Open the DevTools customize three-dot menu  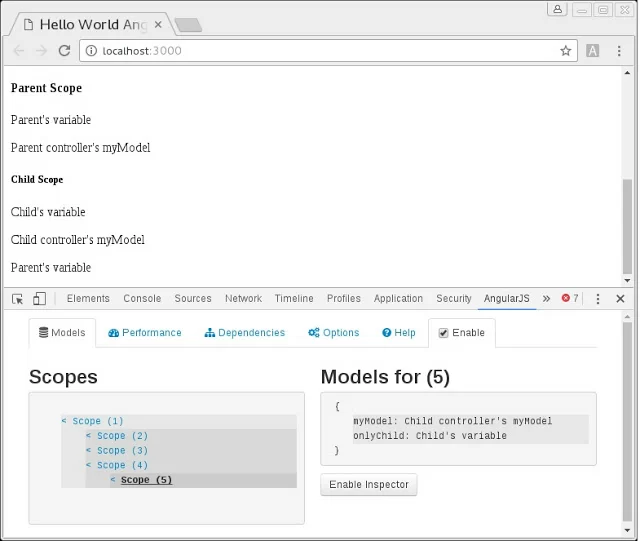click(598, 299)
